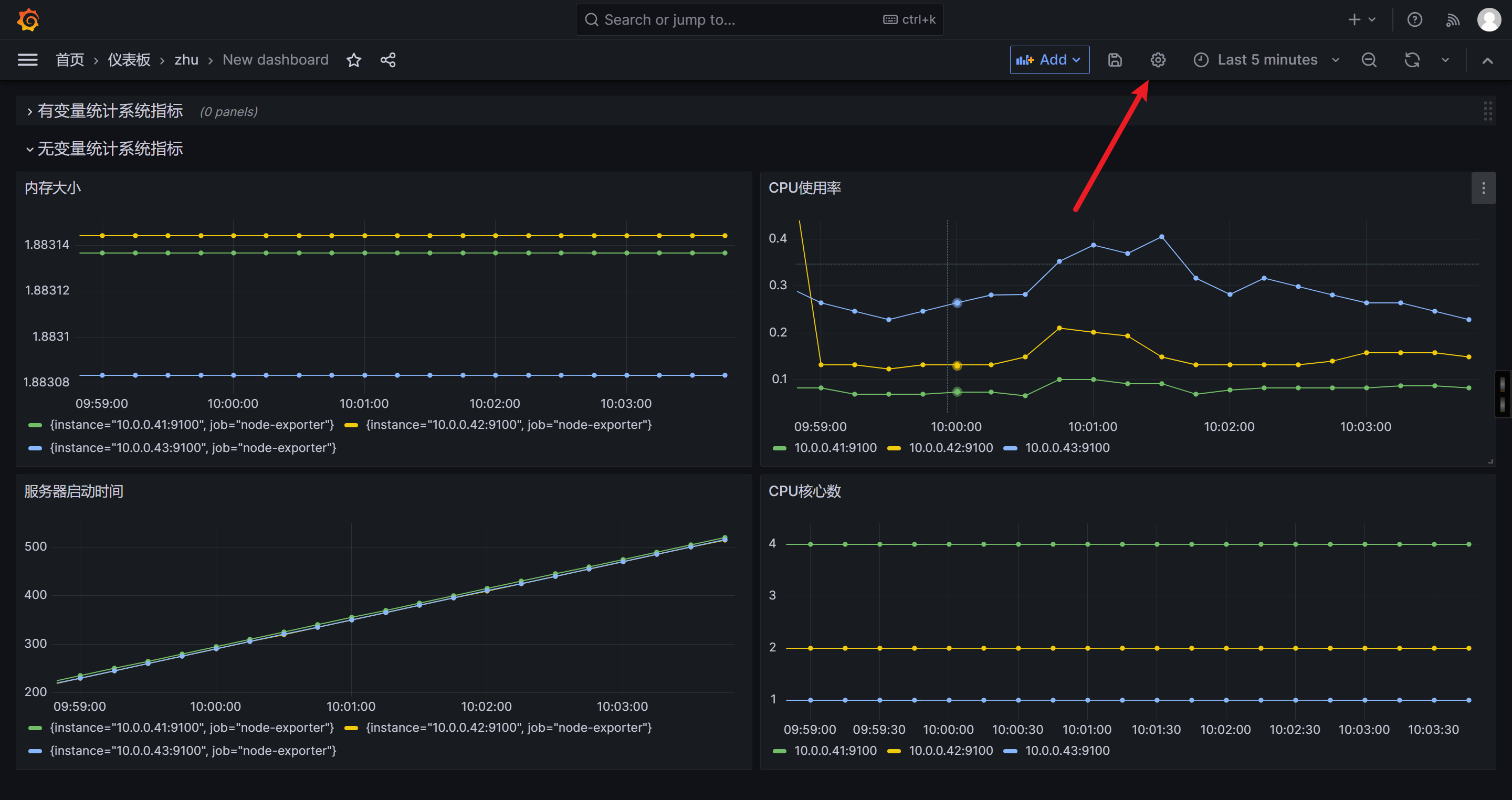Save dashboard using the floppy disk icon
The height and width of the screenshot is (800, 1512).
pos(1115,60)
